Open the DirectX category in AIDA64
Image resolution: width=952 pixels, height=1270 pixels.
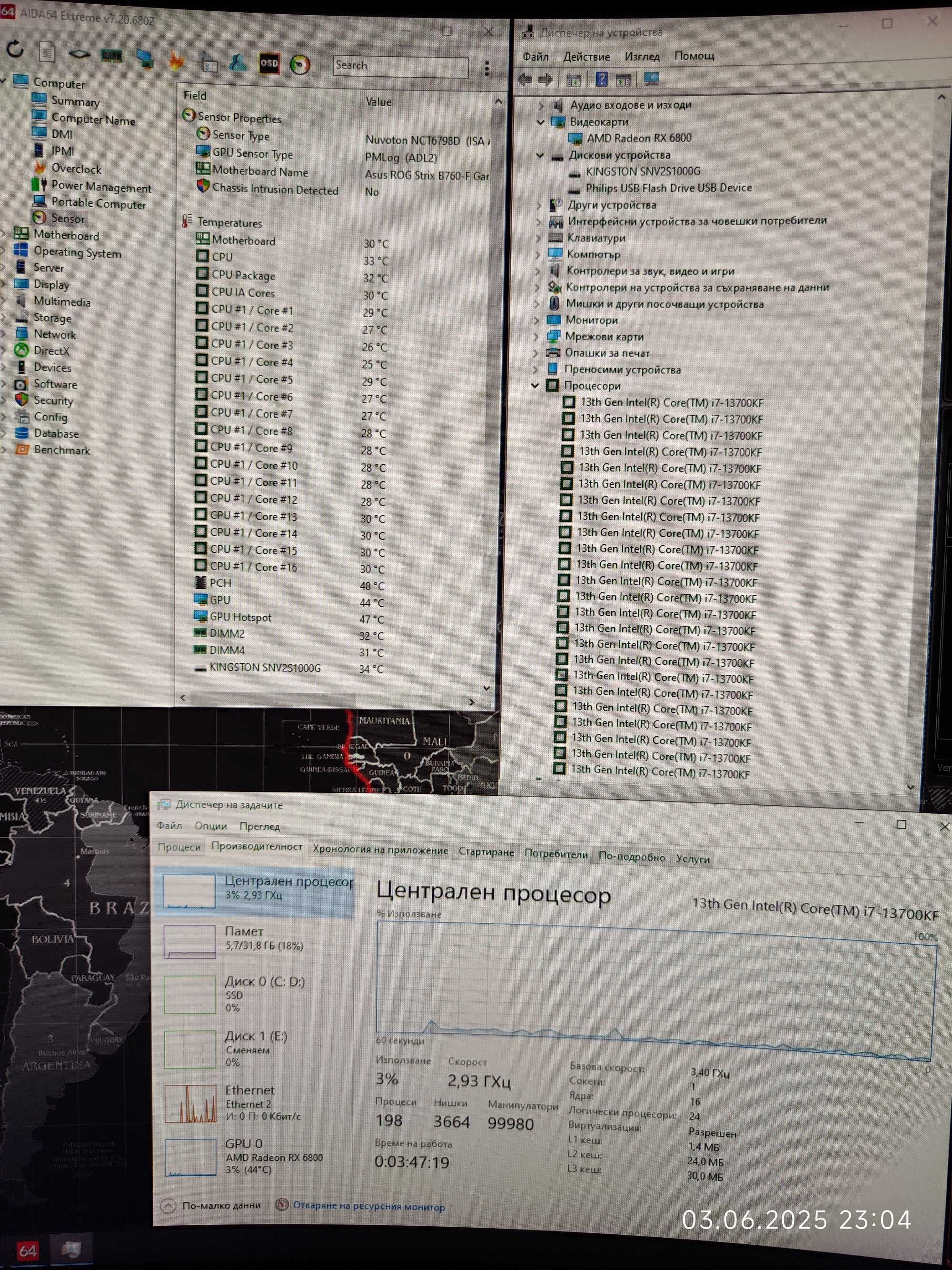pos(51,351)
